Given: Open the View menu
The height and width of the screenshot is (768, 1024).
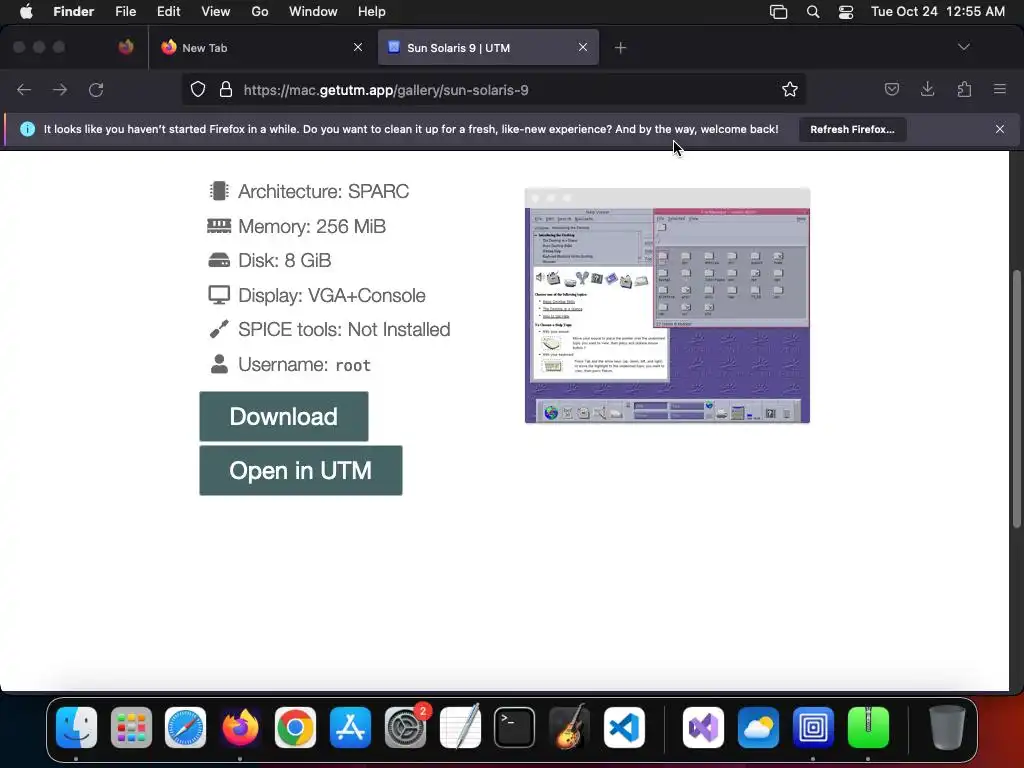Looking at the screenshot, I should (216, 12).
